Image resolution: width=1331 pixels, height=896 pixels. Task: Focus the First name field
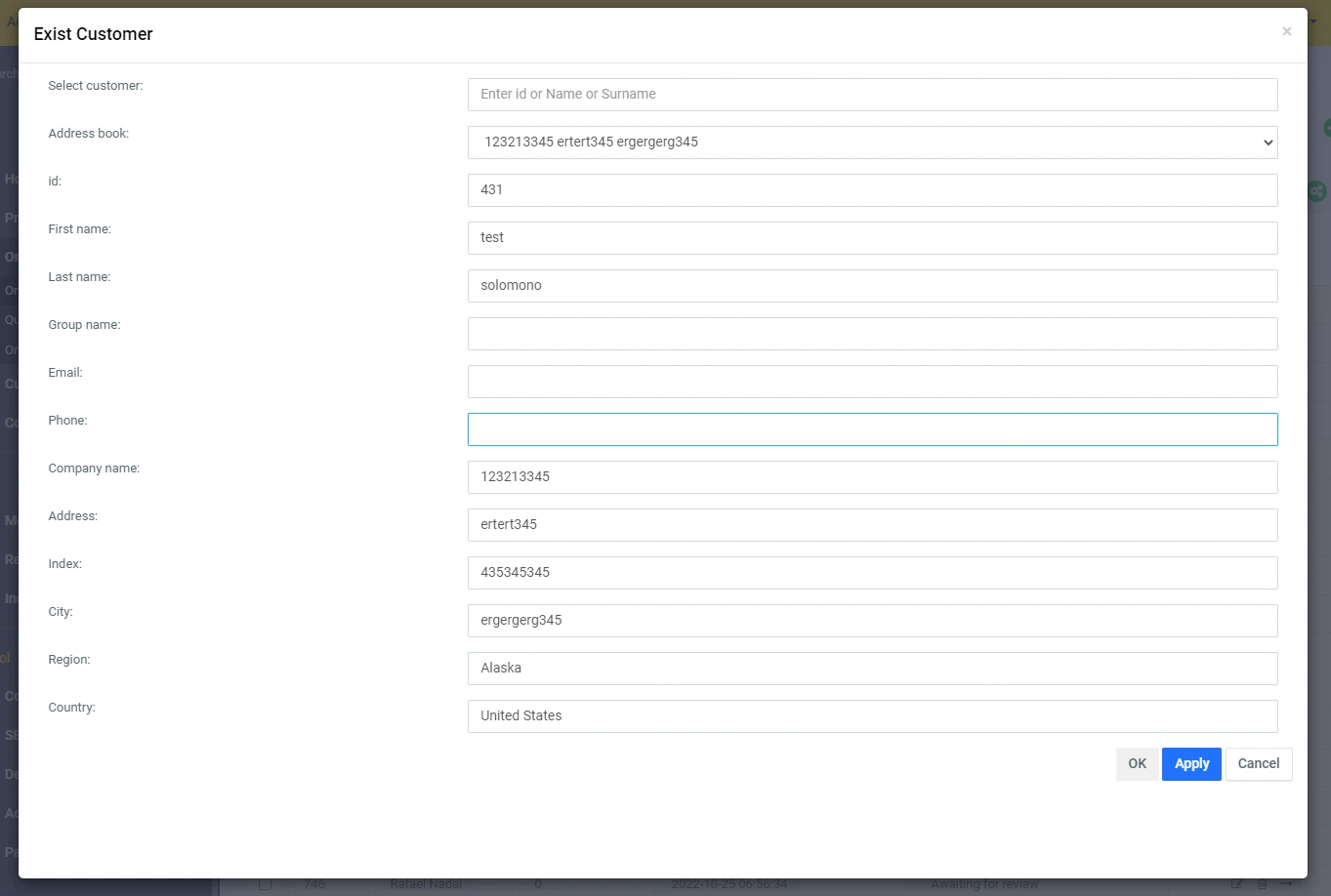[872, 238]
